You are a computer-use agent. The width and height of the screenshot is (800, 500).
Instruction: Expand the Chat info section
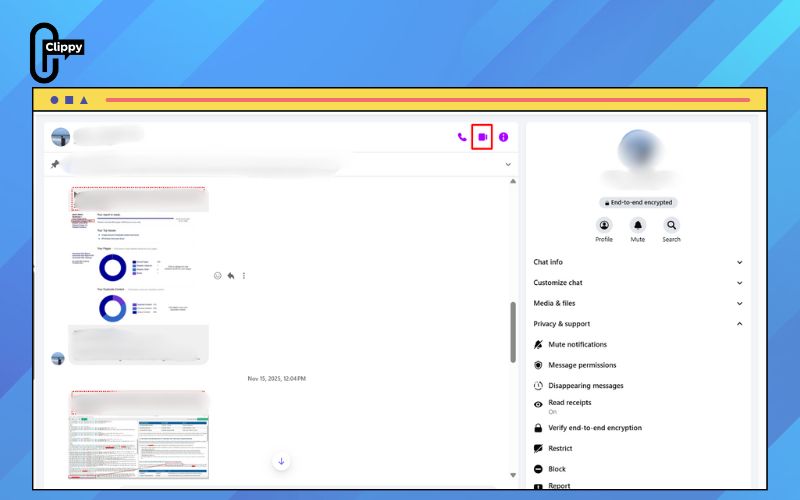(x=638, y=262)
